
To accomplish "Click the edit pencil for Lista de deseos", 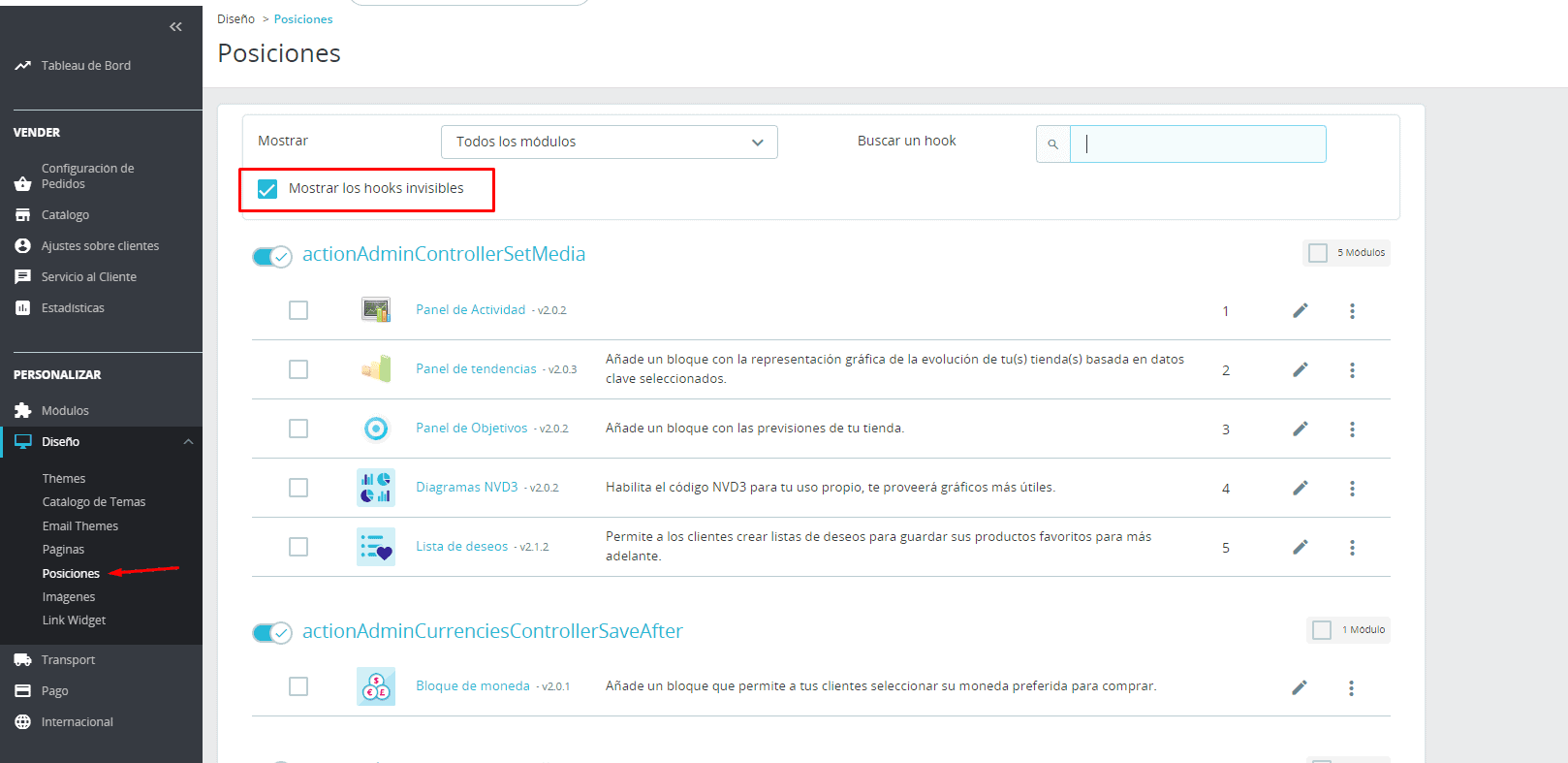I will tap(1300, 547).
